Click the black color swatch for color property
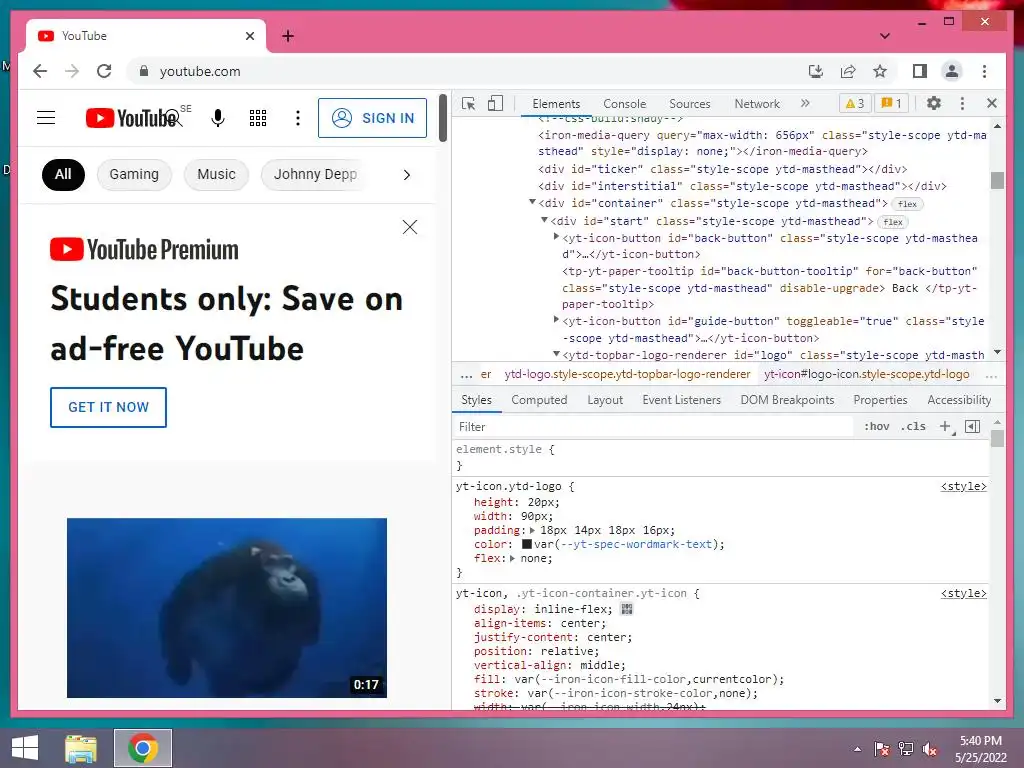 point(526,544)
